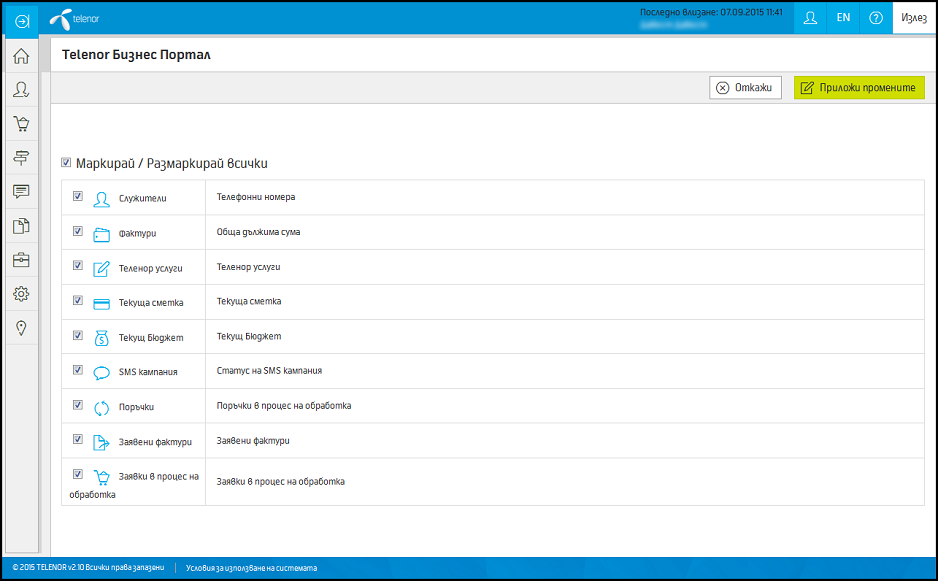
Task: Uncheck the Поръчки checkbox
Action: (78, 405)
